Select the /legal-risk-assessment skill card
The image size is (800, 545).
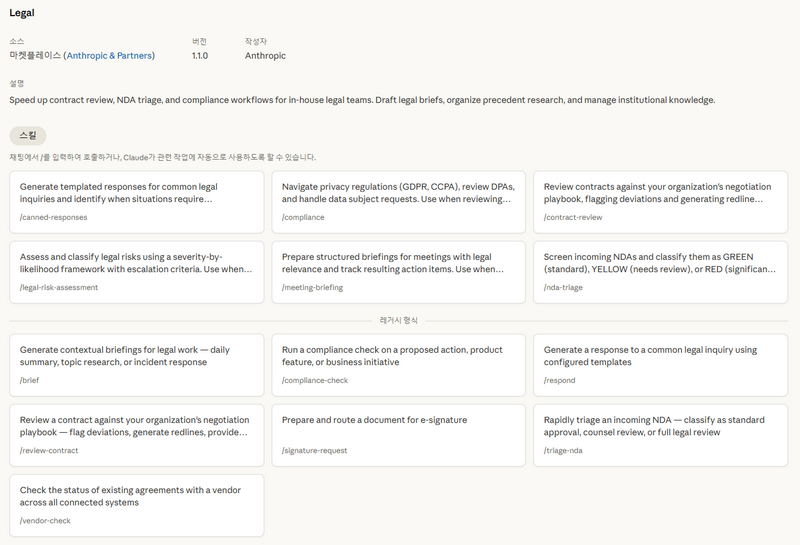[136, 272]
